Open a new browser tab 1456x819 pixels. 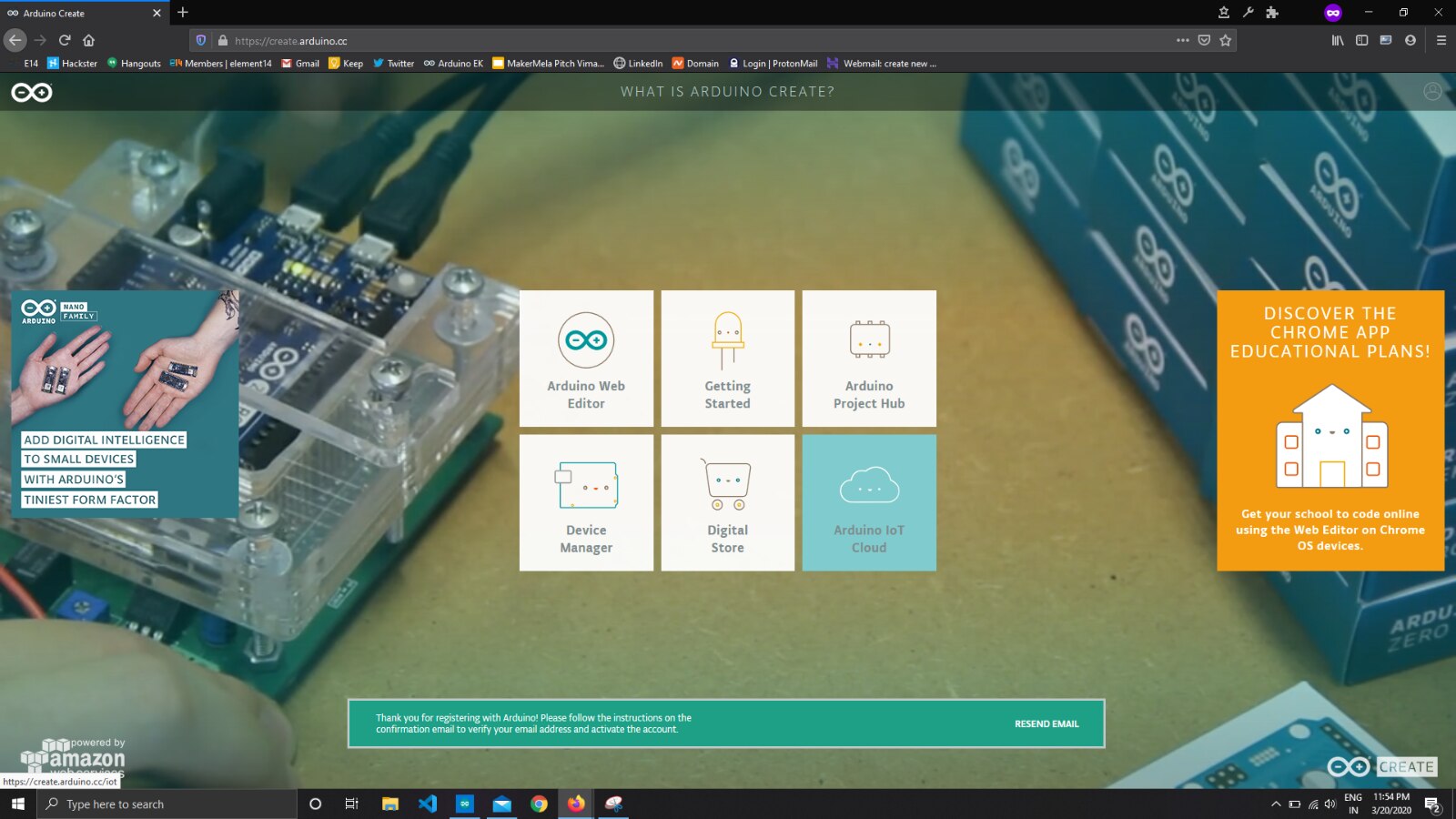coord(183,13)
